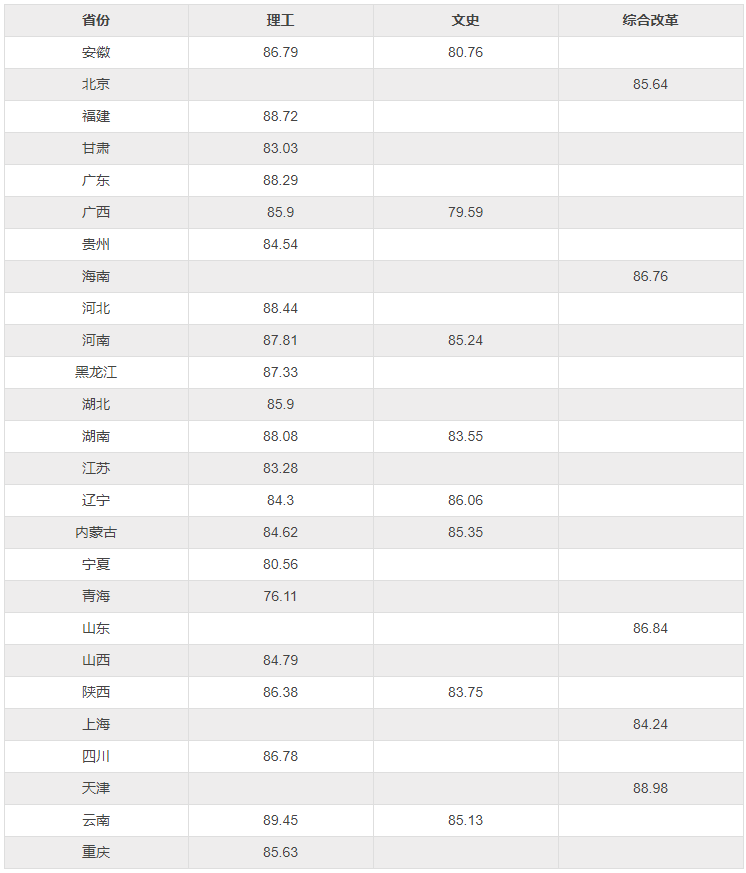
Task: Select the 海南 score 86.76
Action: [x=650, y=276]
